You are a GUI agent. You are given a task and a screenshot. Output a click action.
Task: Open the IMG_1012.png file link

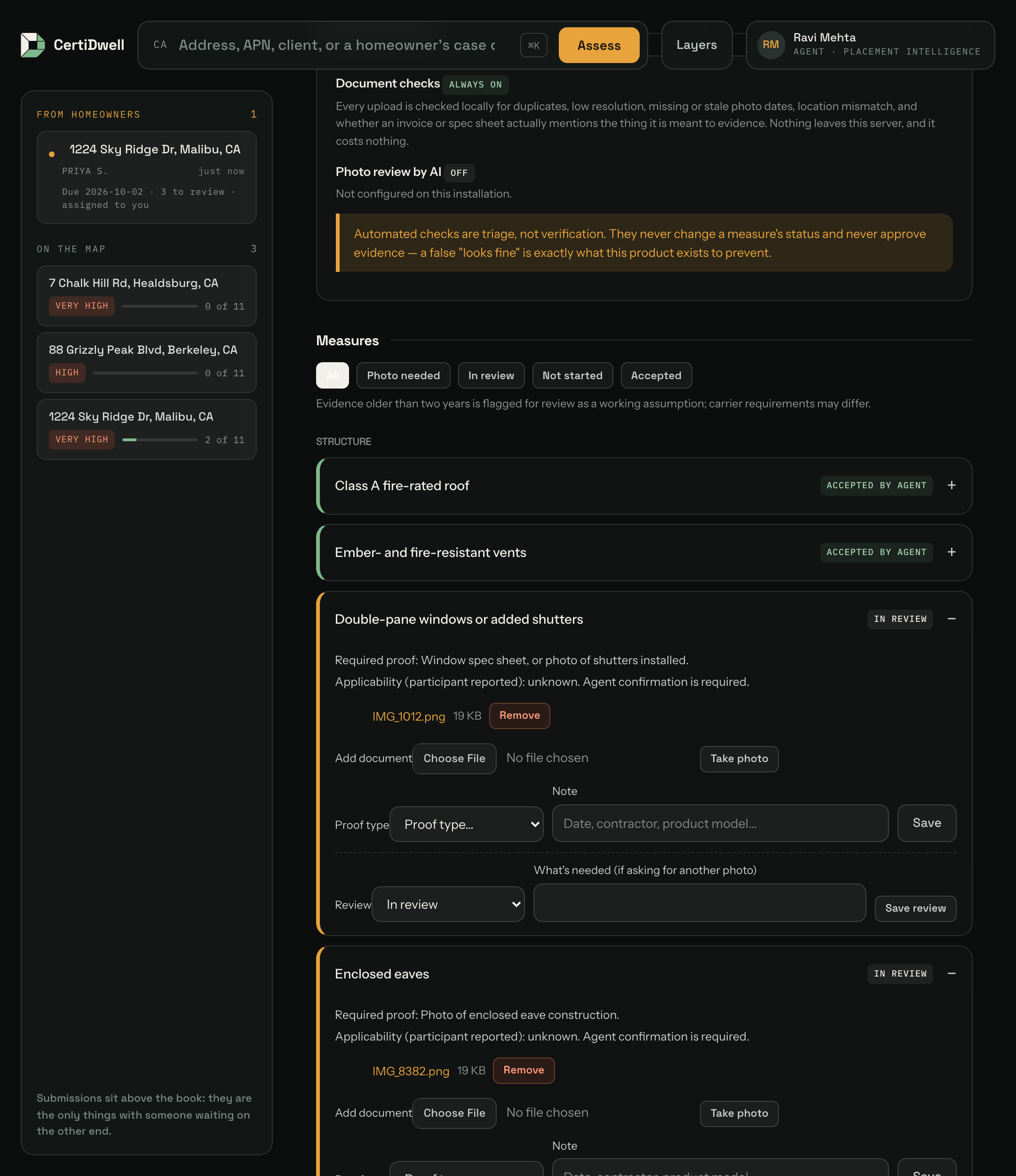click(409, 716)
